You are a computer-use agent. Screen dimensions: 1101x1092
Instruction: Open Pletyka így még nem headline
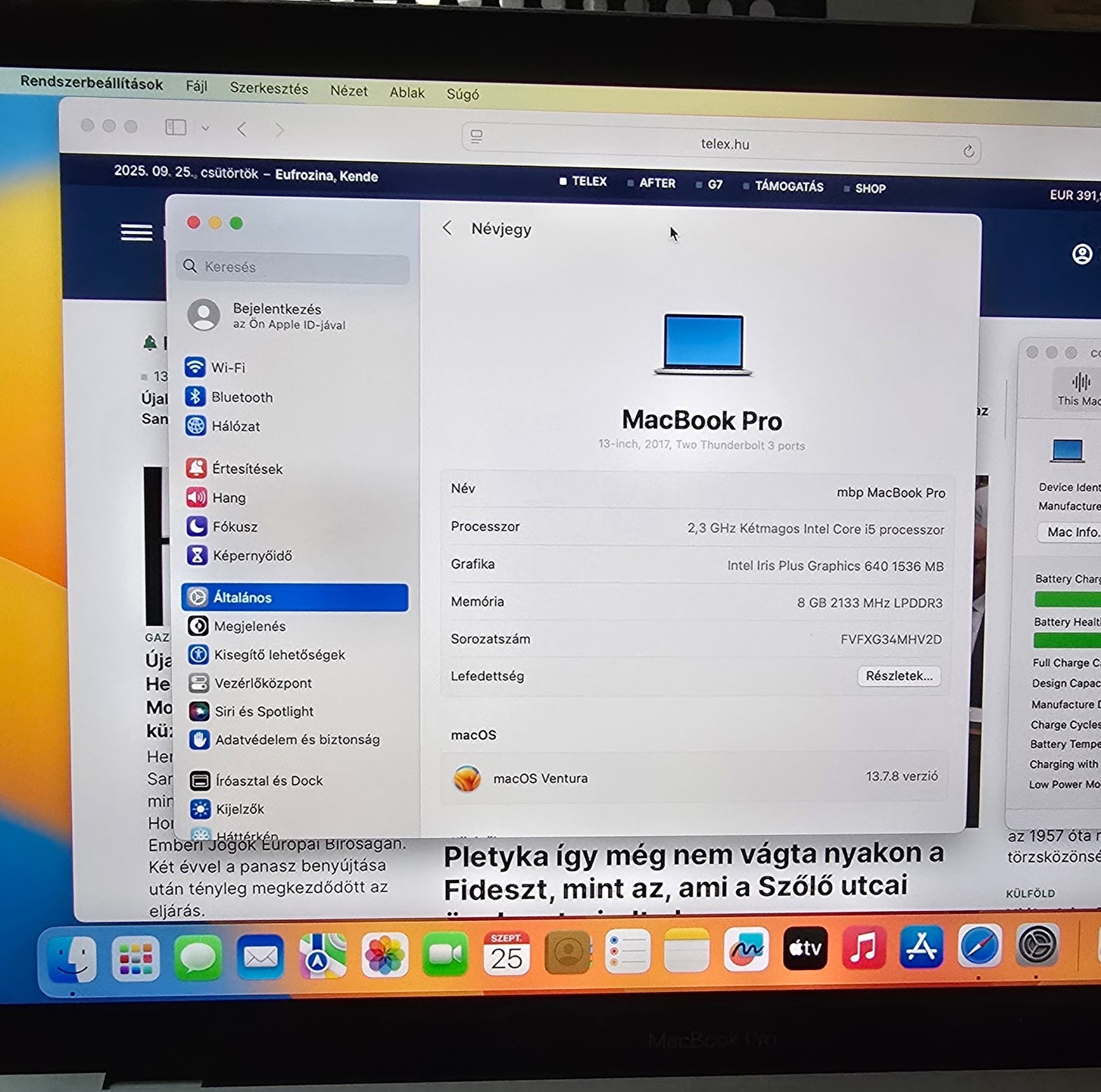[693, 871]
